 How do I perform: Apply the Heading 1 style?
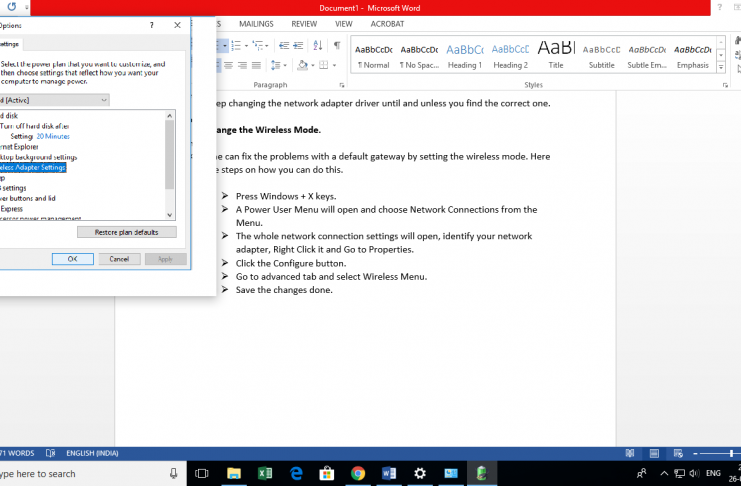(x=465, y=56)
